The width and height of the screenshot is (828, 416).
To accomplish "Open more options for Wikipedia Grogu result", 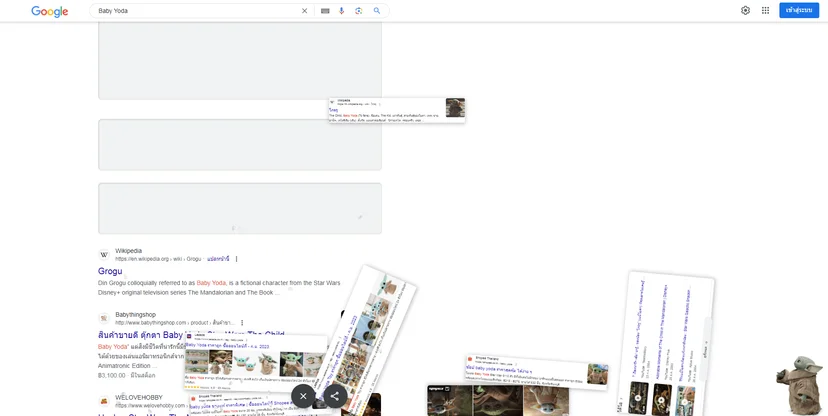I will click(237, 259).
